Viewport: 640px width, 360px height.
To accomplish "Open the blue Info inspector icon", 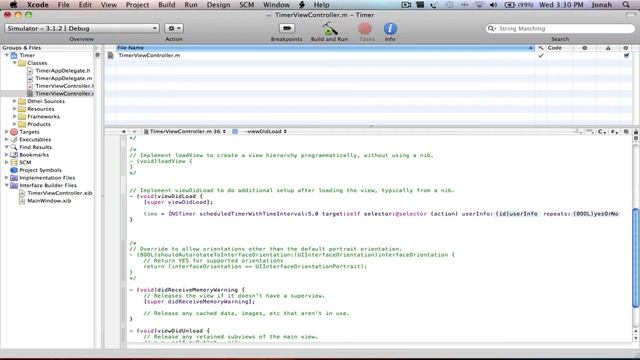I will (x=390, y=28).
